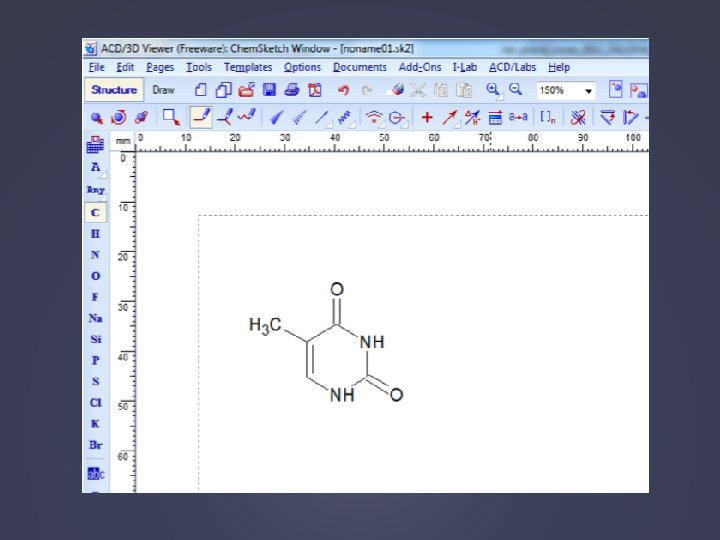Select the Undefined Stereo wavy bond tool
Viewport: 720px width, 540px height.
click(x=345, y=118)
